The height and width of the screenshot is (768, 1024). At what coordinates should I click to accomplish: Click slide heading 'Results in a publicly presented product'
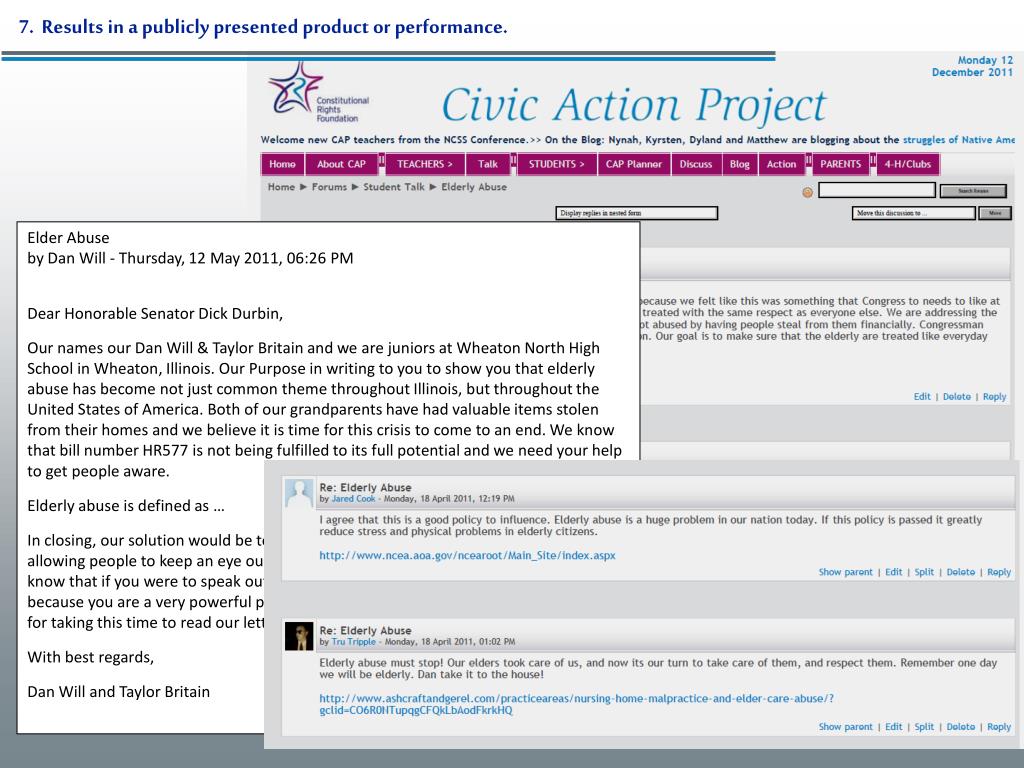tap(263, 27)
